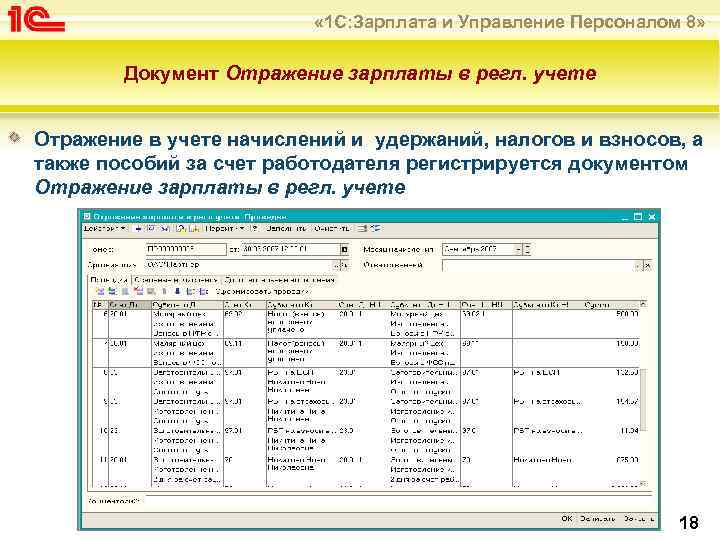Maximize the document window
This screenshot has width=720, height=540.
point(638,217)
